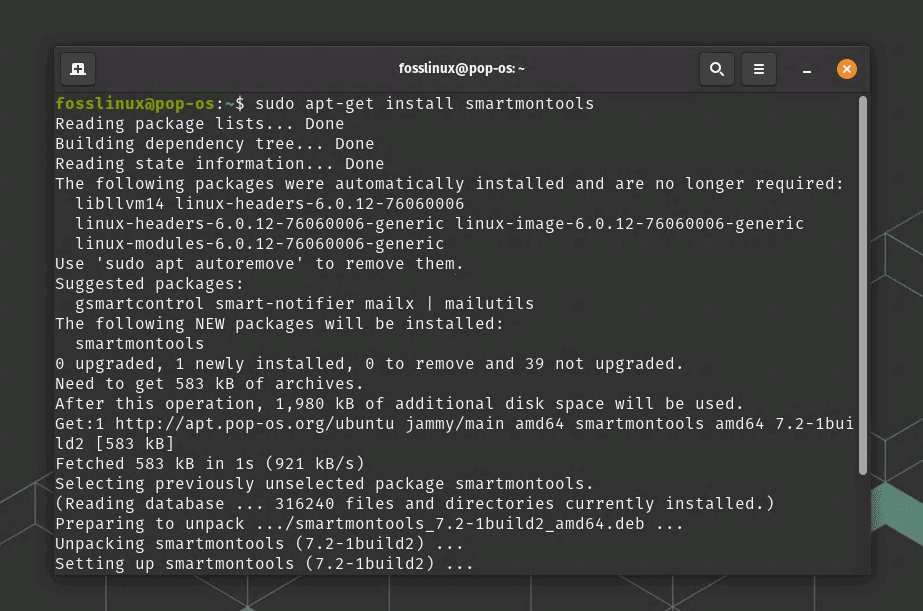Image resolution: width=923 pixels, height=611 pixels.
Task: Open the hamburger menu in the title bar
Action: 759,69
